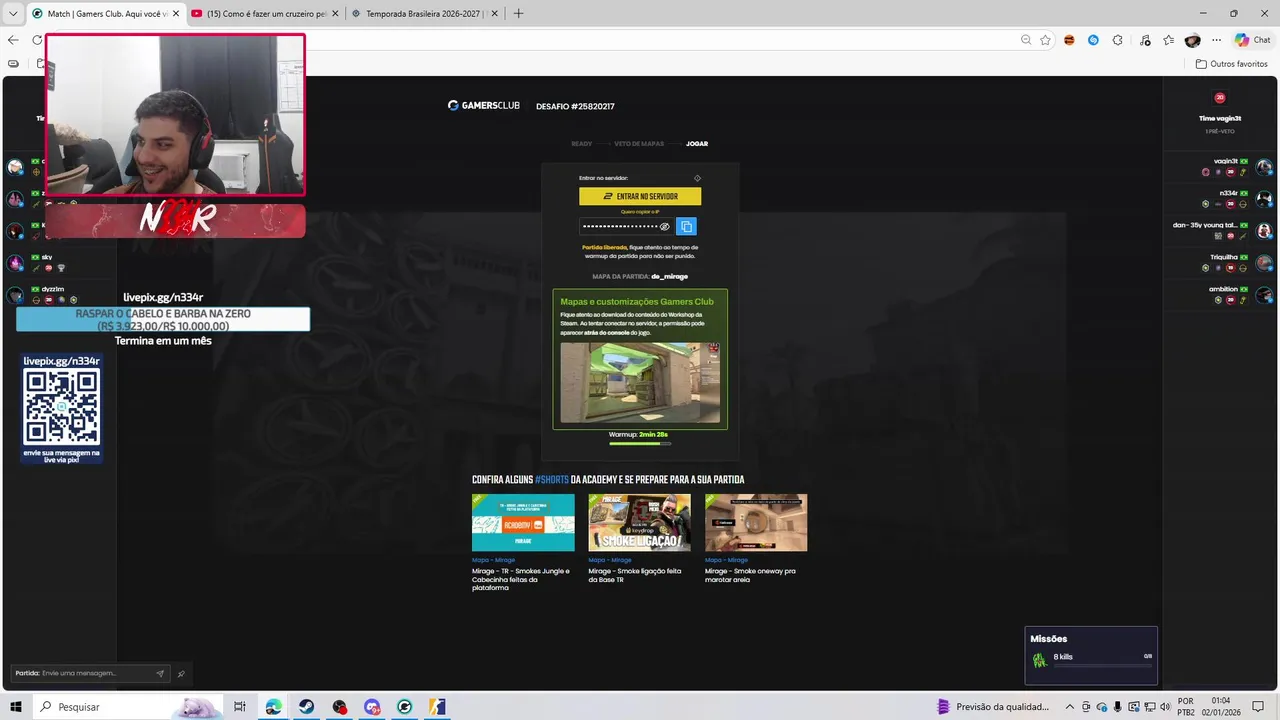Open Smoke ligação feita da Base TR title

(635, 575)
